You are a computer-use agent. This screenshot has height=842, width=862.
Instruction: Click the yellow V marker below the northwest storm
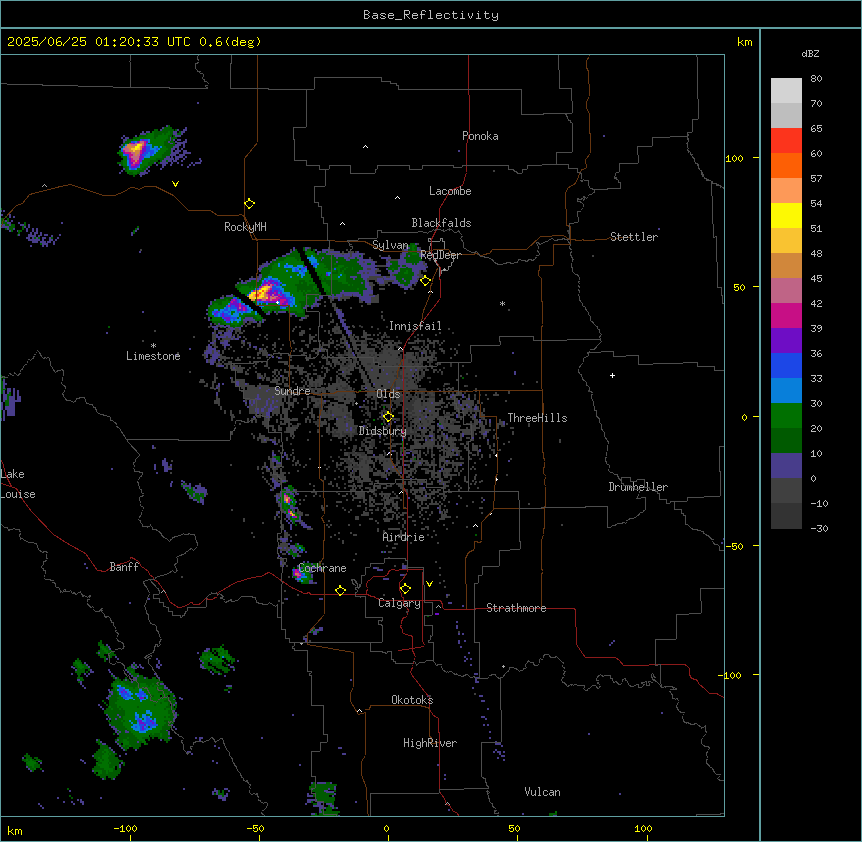[x=175, y=184]
